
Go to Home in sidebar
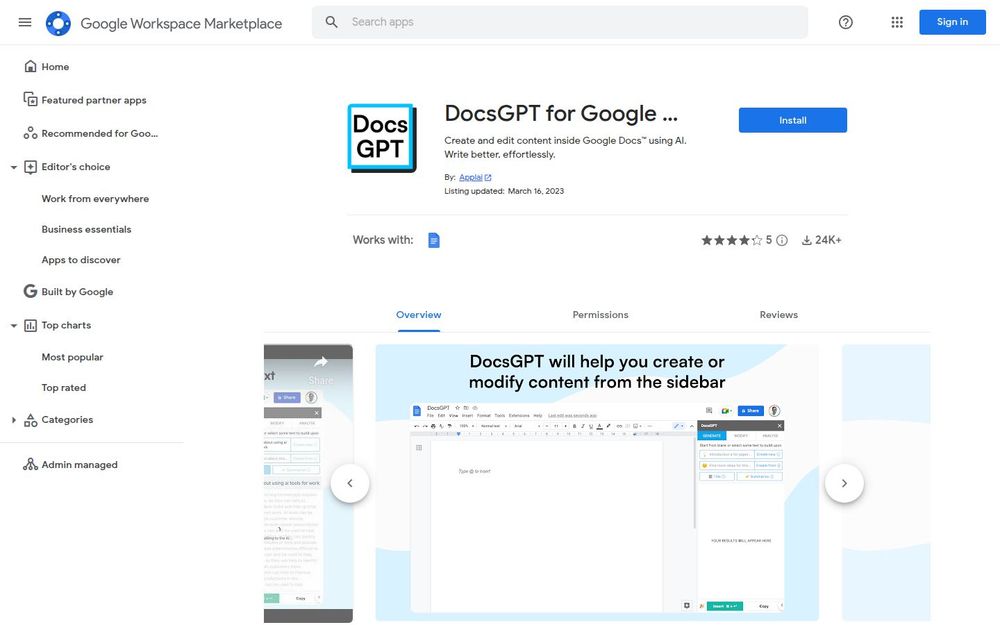point(55,66)
